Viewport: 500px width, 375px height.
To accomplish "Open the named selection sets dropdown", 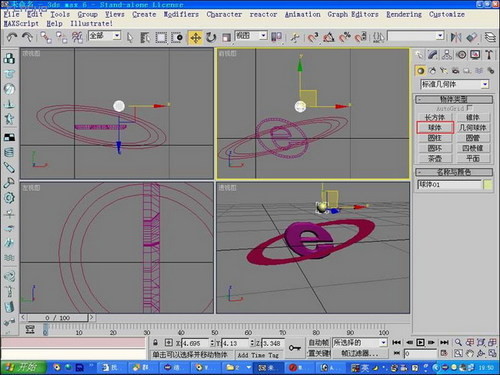I will 440,35.
